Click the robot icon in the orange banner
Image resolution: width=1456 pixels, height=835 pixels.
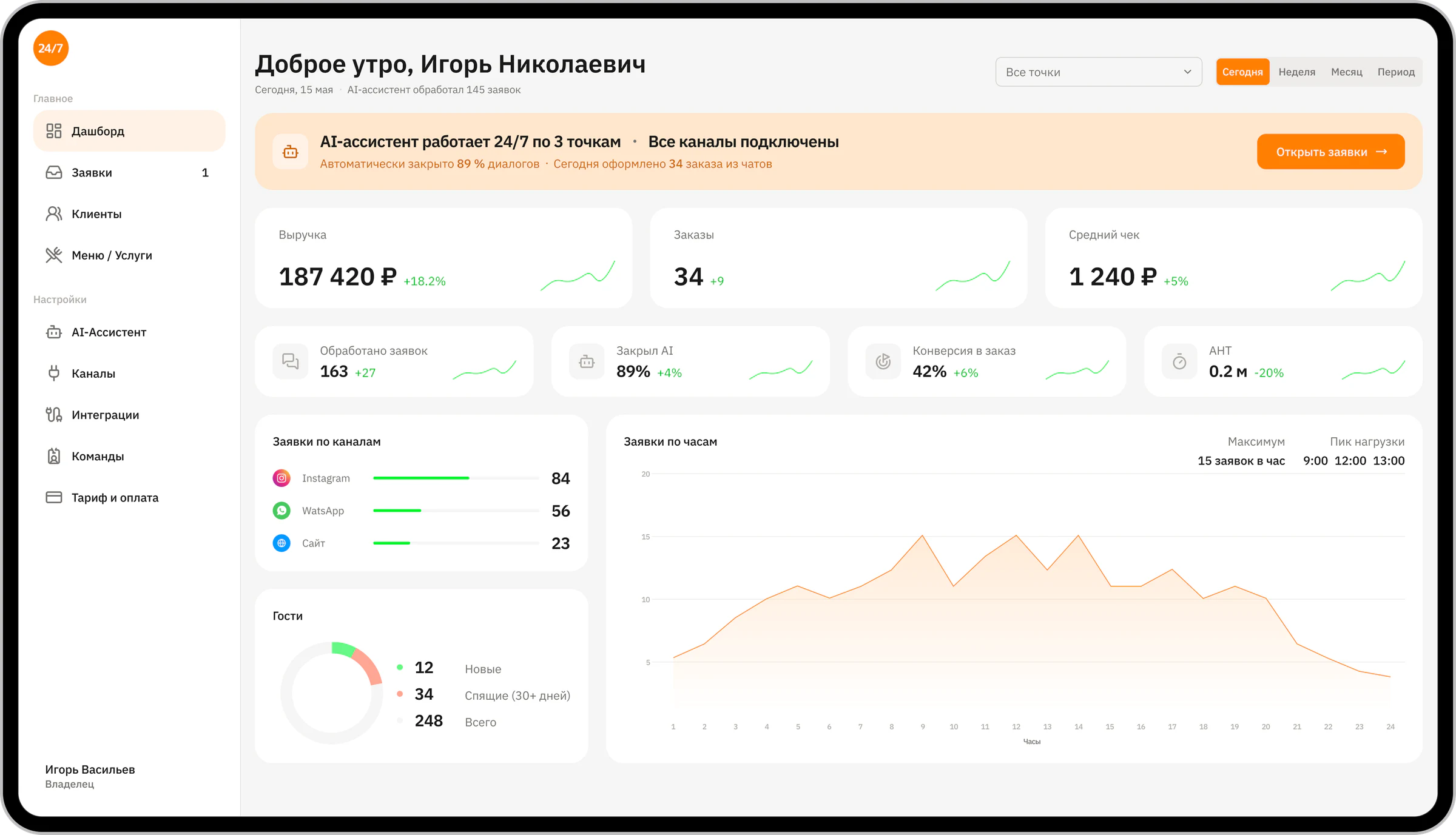[291, 152]
